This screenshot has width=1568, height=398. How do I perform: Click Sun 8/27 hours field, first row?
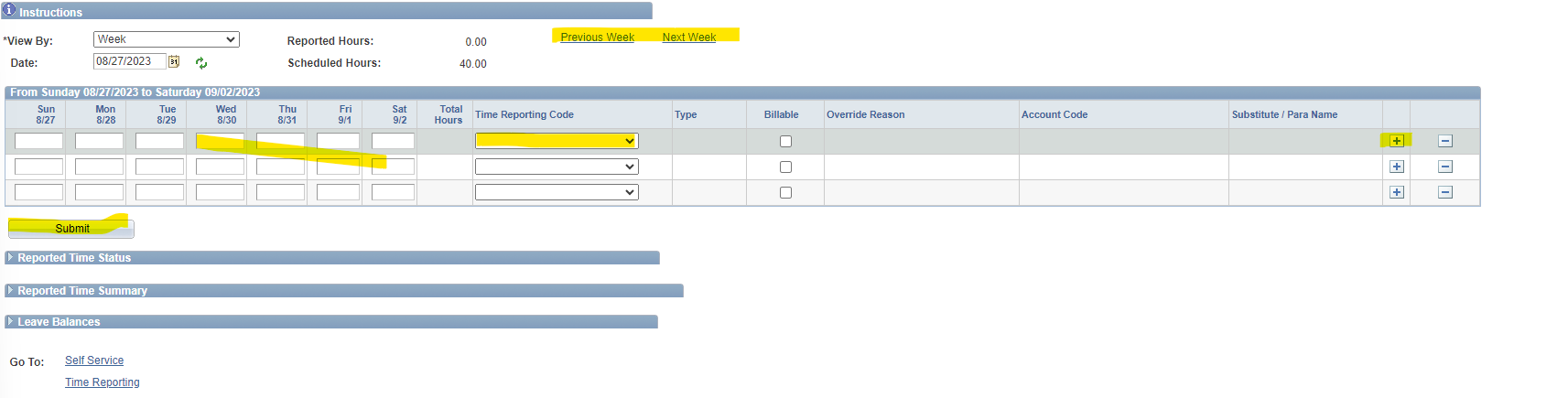click(x=38, y=141)
